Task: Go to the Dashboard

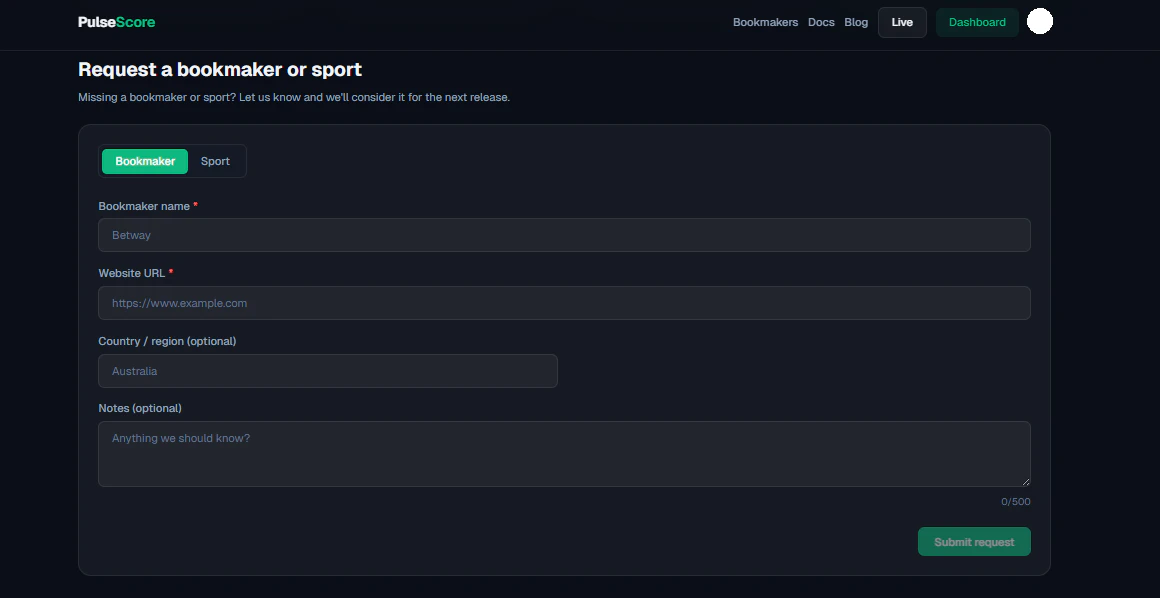Action: pyautogui.click(x=977, y=21)
